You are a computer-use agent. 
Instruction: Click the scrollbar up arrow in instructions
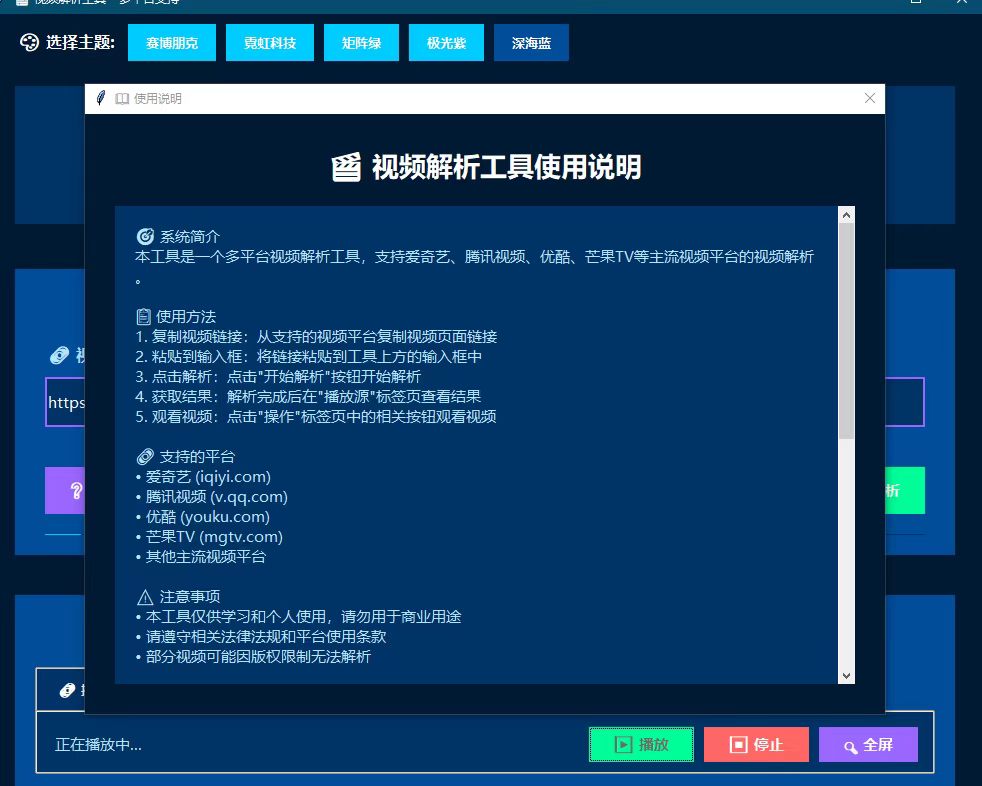coord(846,215)
